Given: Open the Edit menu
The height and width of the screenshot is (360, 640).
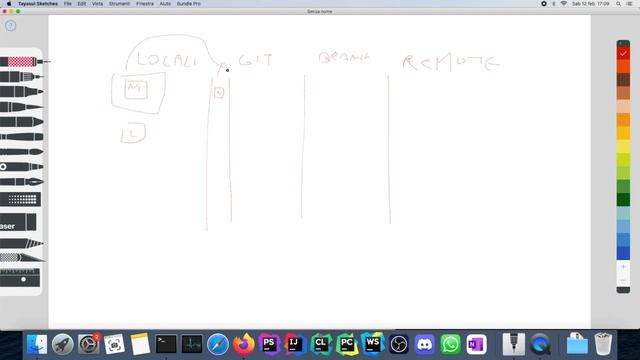Looking at the screenshot, I should pos(82,4).
